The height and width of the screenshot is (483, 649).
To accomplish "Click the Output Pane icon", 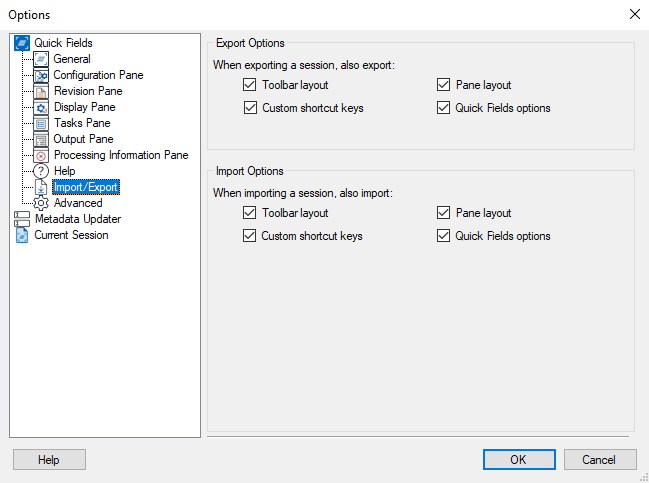I will (41, 139).
